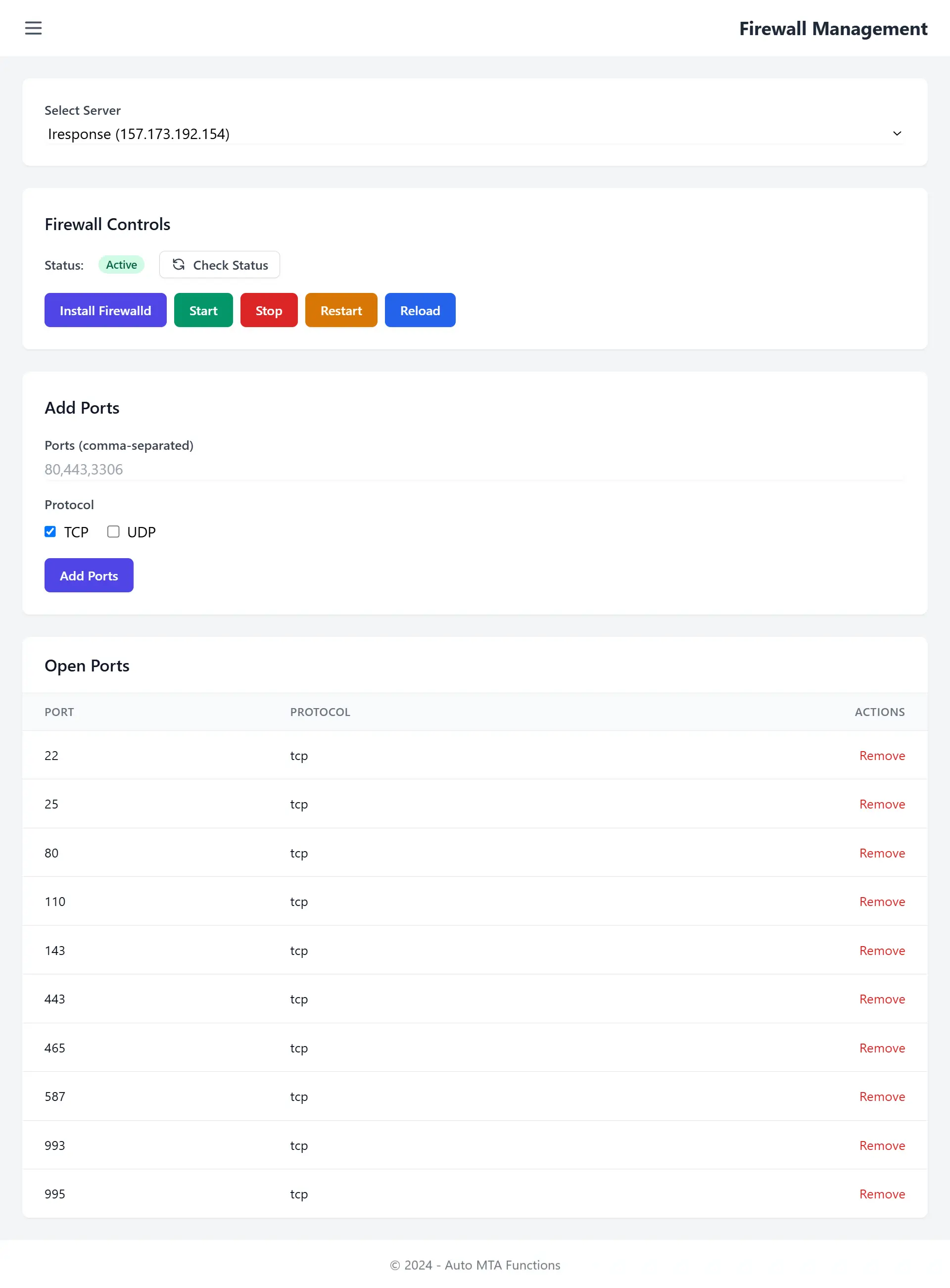Click Remove link for port 25
The height and width of the screenshot is (1288, 950).
pyautogui.click(x=882, y=804)
